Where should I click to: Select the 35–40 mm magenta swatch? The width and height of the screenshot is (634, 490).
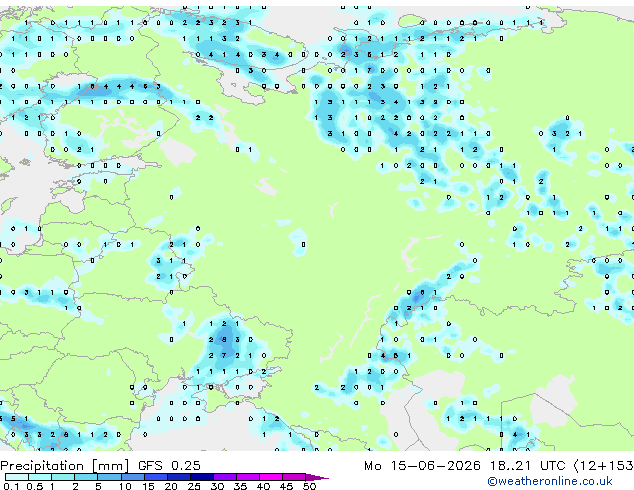coord(247,477)
